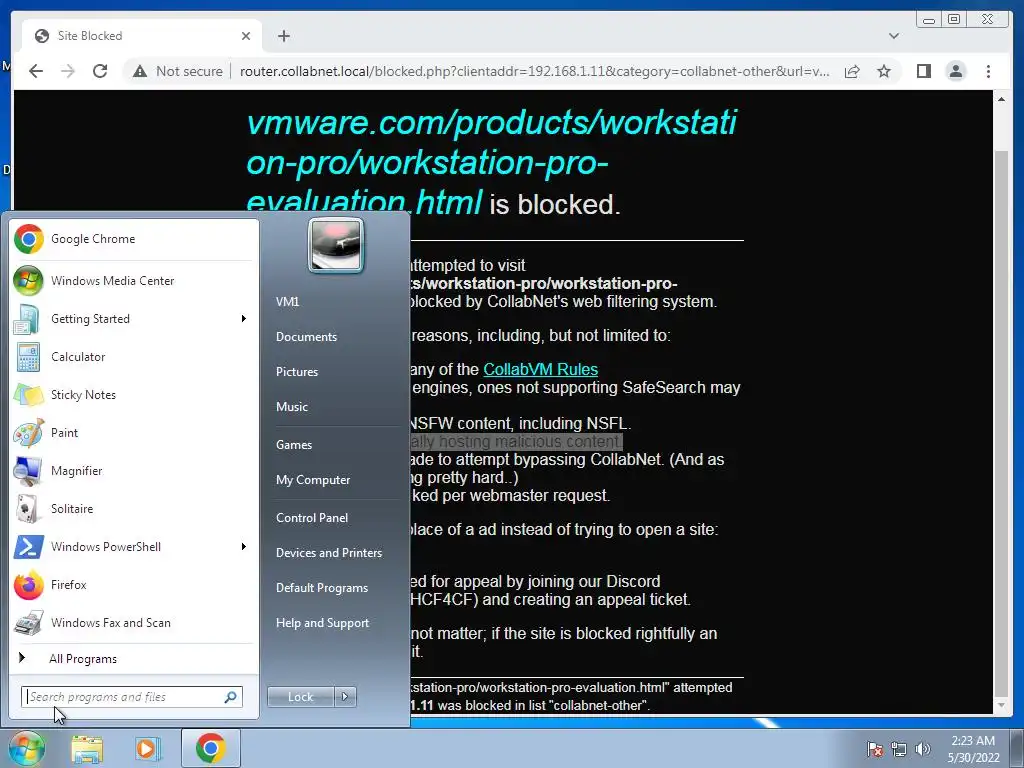Select the Site Blocked tab
Viewport: 1024px width, 768px height.
(x=142, y=36)
